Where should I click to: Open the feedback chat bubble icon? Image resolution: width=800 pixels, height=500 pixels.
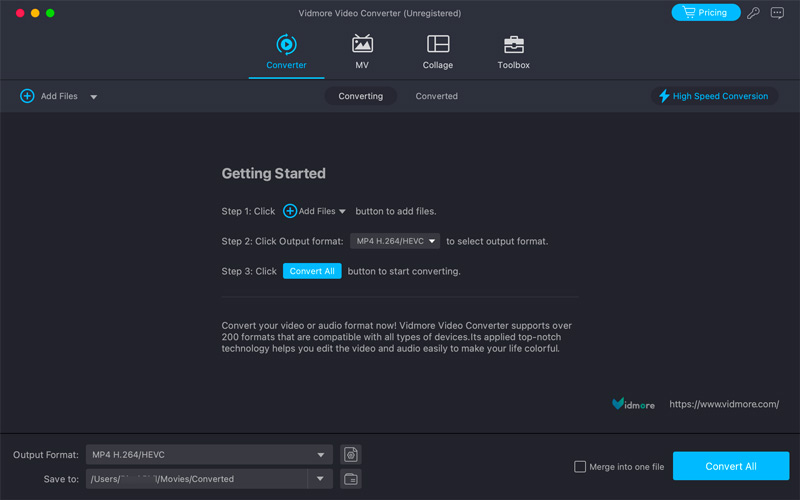777,13
